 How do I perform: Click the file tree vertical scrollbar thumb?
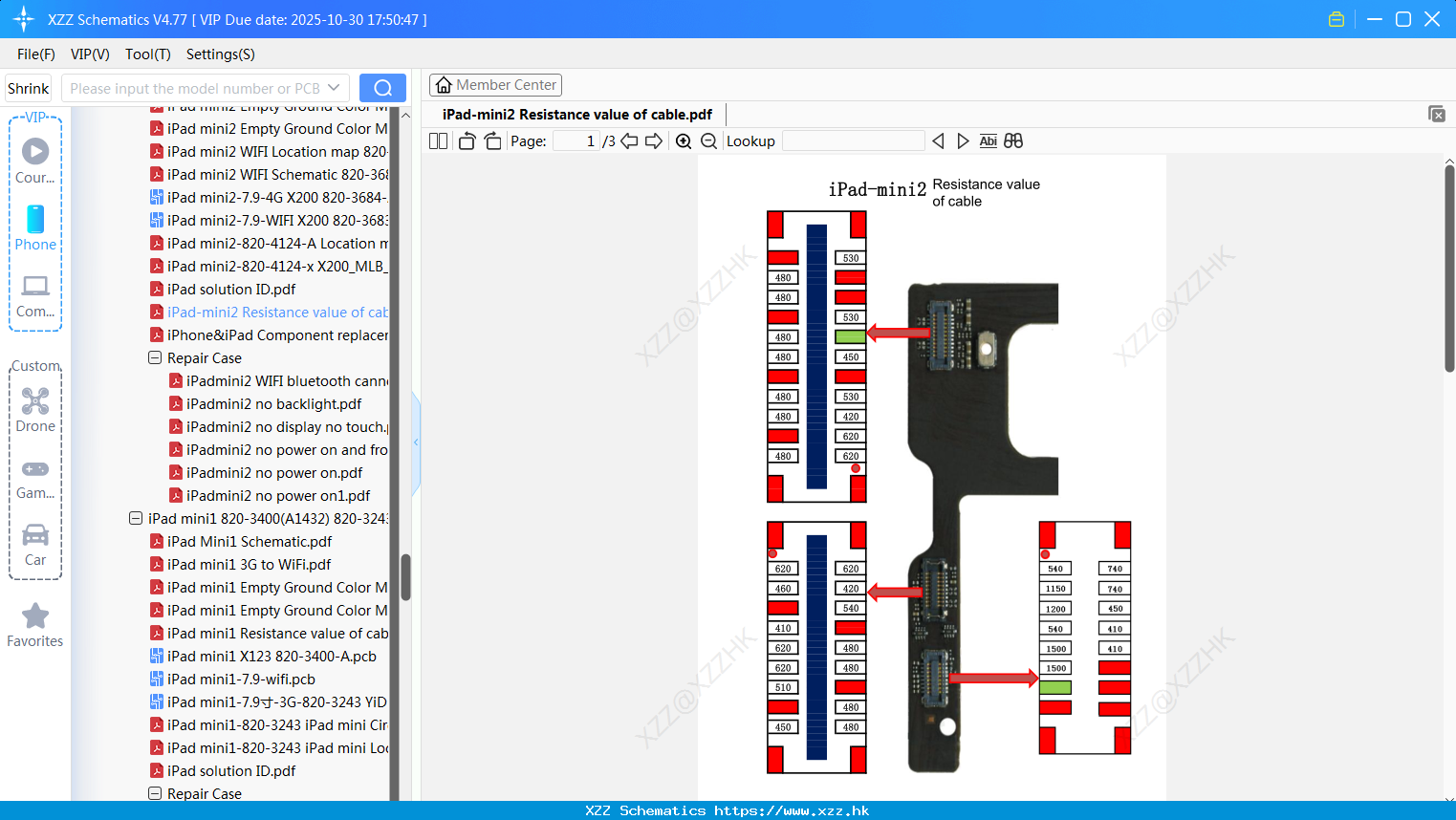[x=405, y=577]
